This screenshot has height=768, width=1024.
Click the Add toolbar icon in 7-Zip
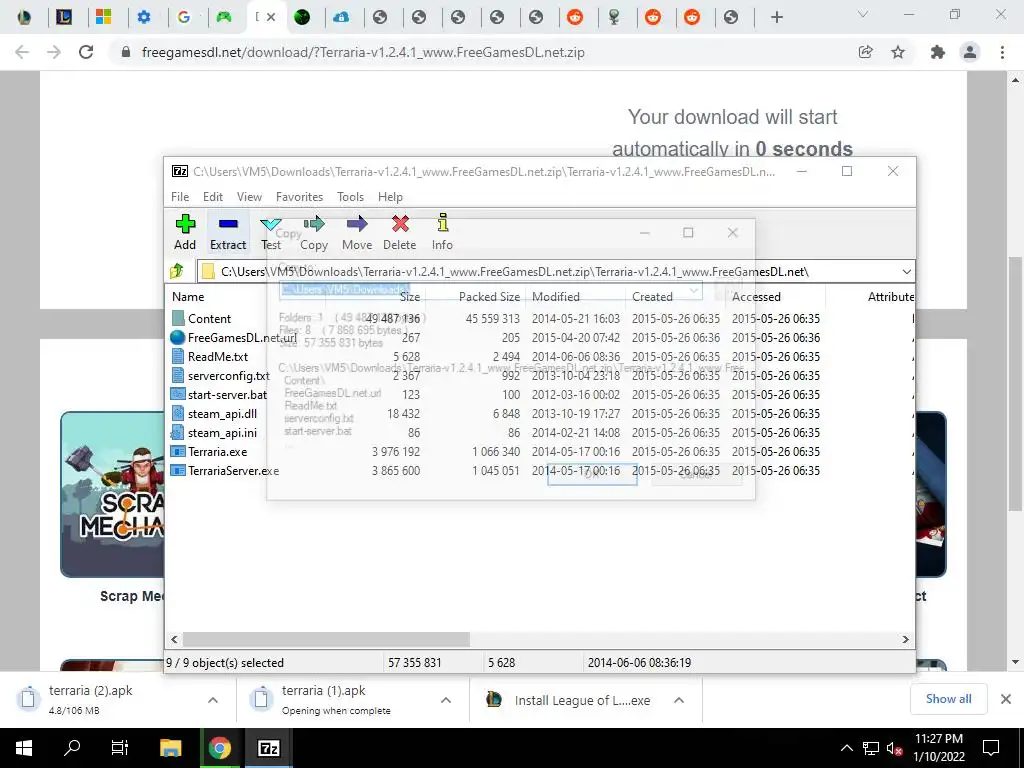(x=185, y=232)
